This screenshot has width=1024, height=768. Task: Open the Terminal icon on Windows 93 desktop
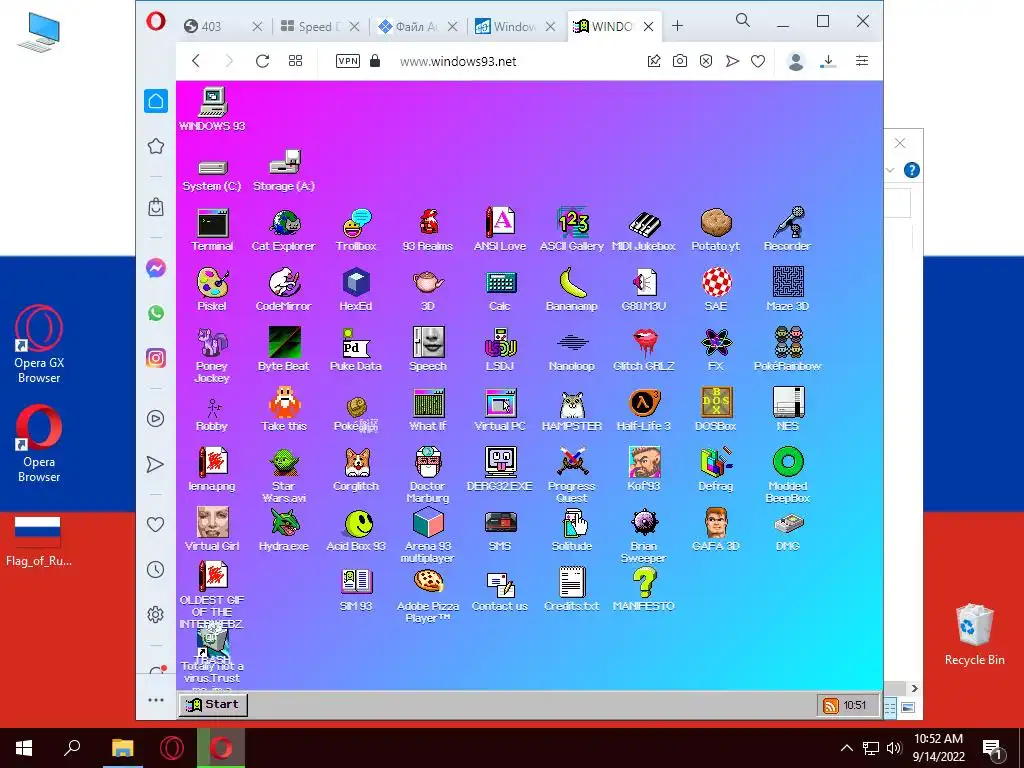(x=212, y=224)
